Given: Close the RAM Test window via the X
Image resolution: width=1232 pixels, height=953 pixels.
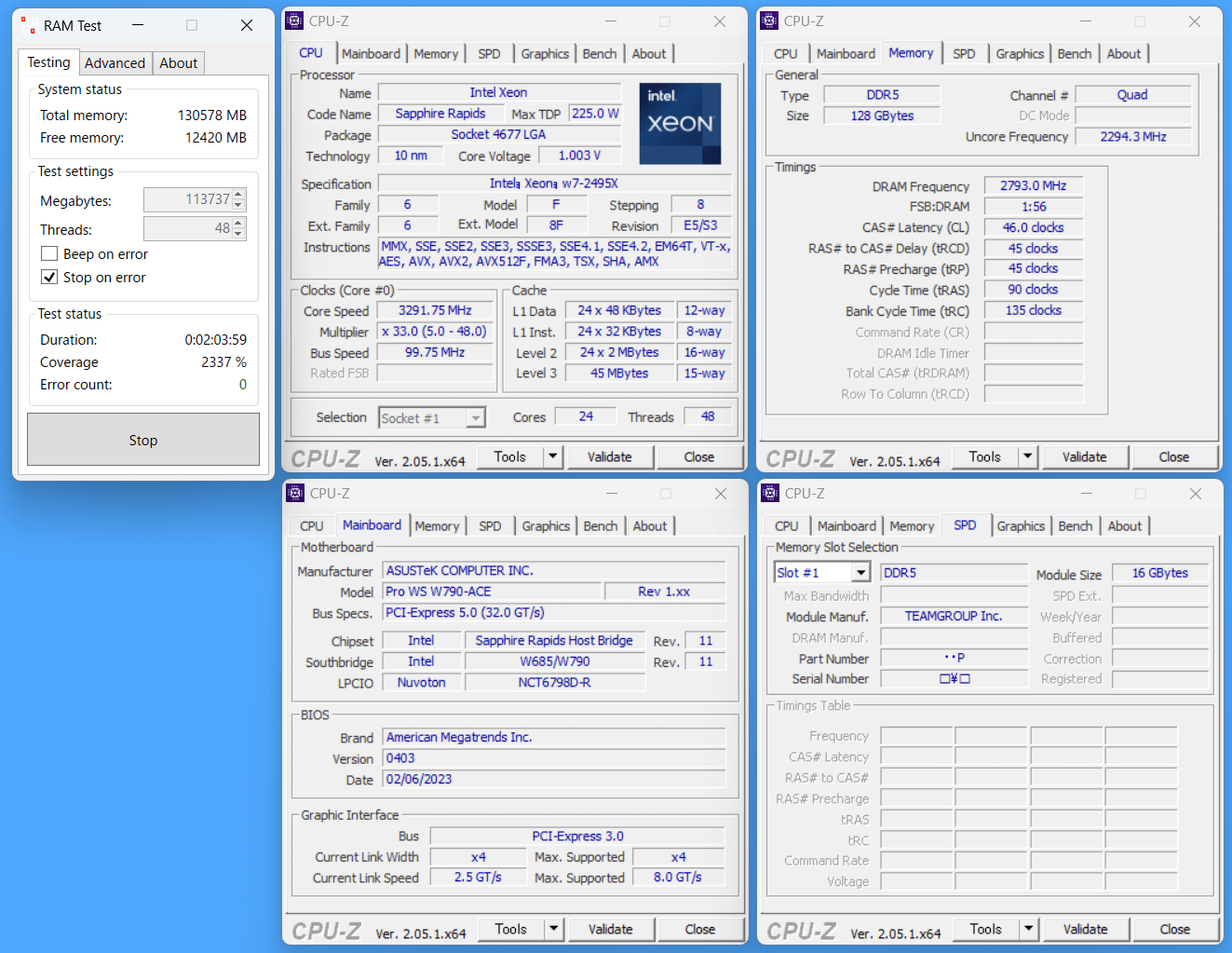Looking at the screenshot, I should click(247, 25).
